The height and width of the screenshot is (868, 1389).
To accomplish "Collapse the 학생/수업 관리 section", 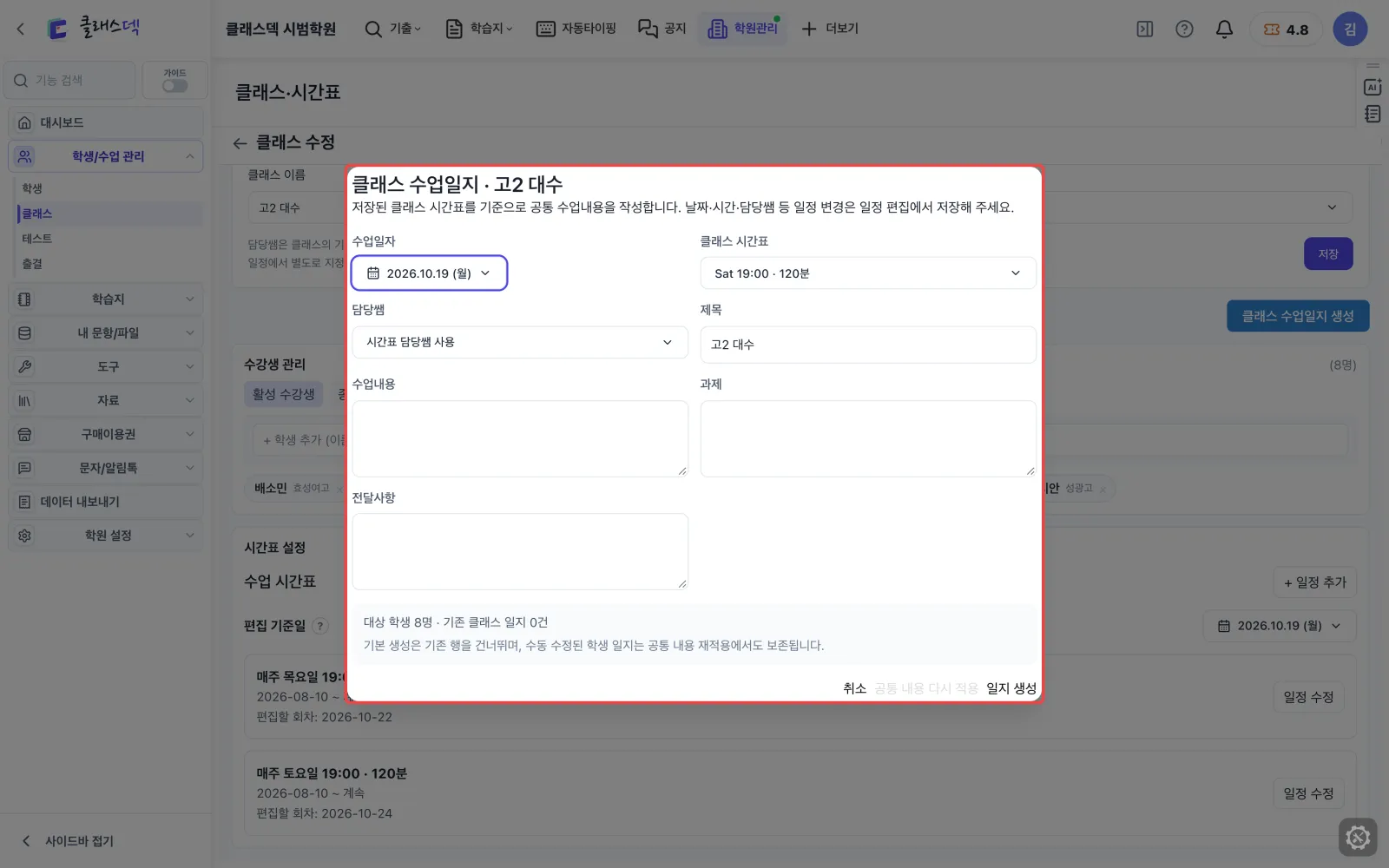I will (x=106, y=156).
